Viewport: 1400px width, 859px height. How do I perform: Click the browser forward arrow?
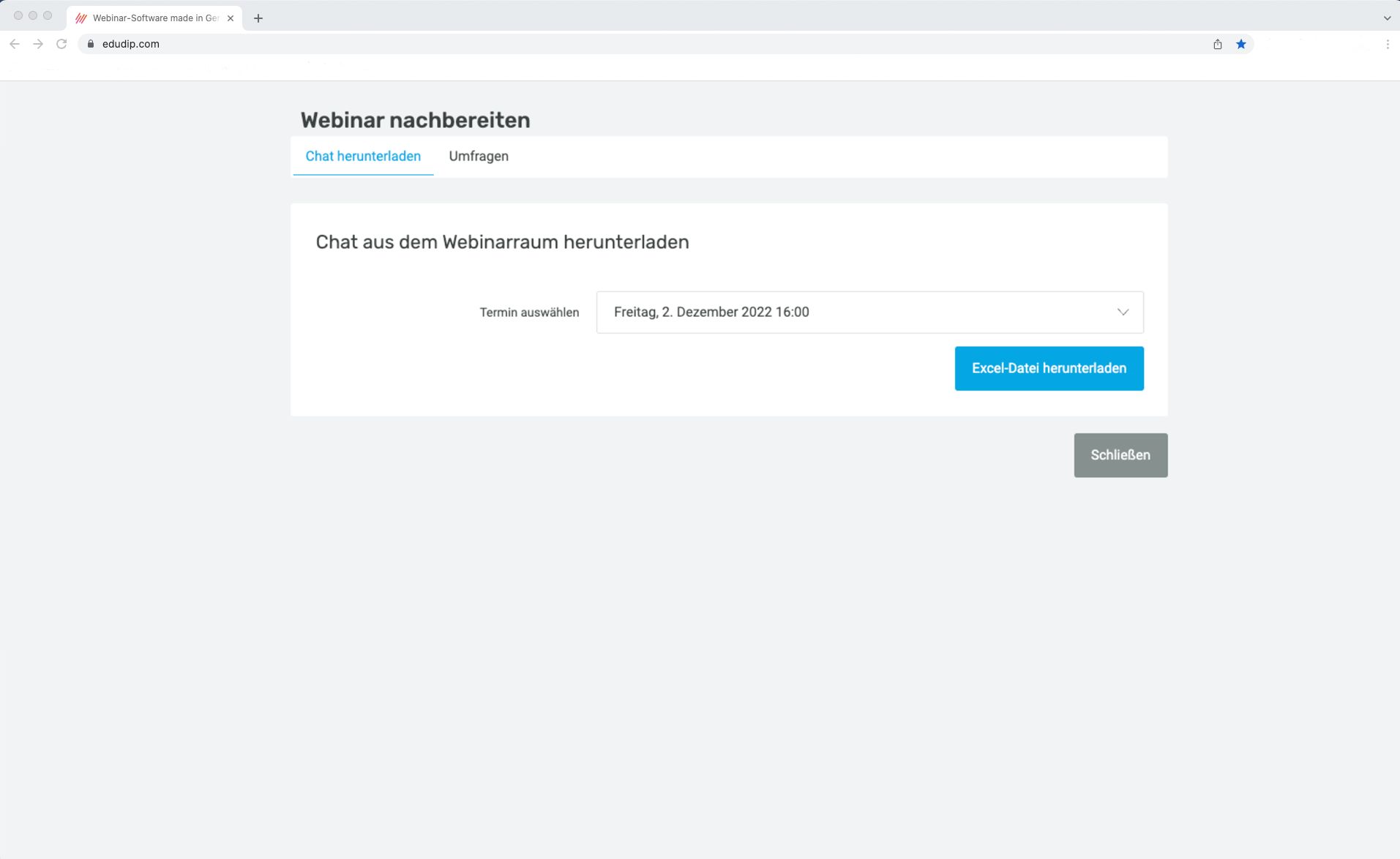point(38,44)
